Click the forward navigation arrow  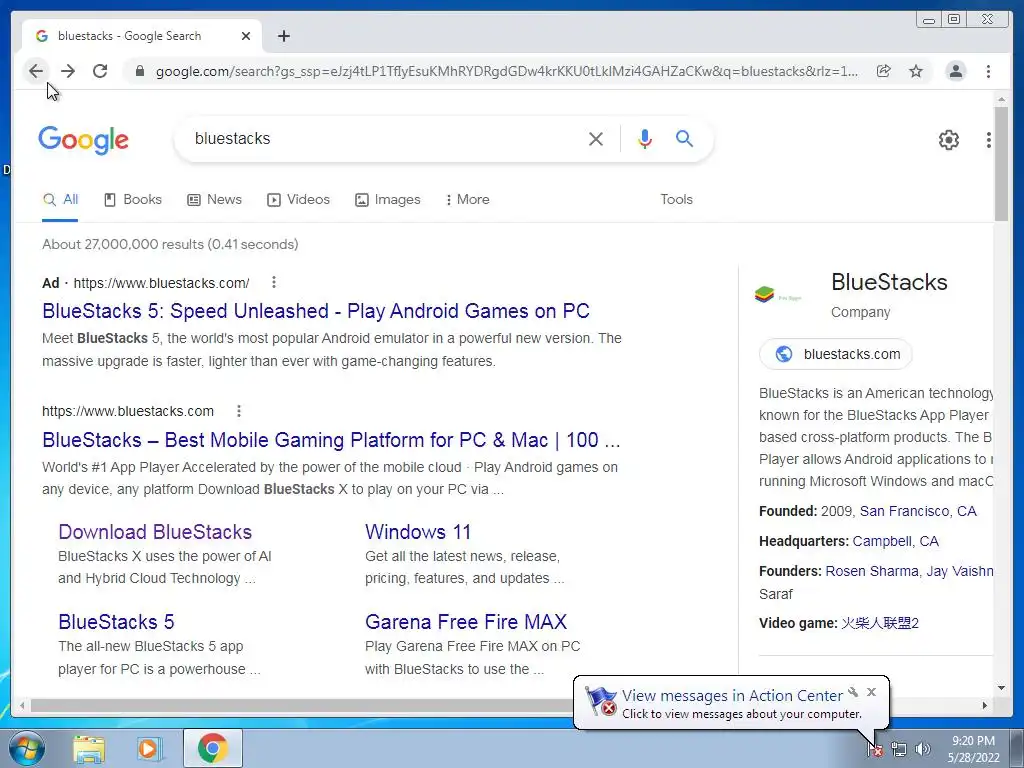[x=68, y=71]
